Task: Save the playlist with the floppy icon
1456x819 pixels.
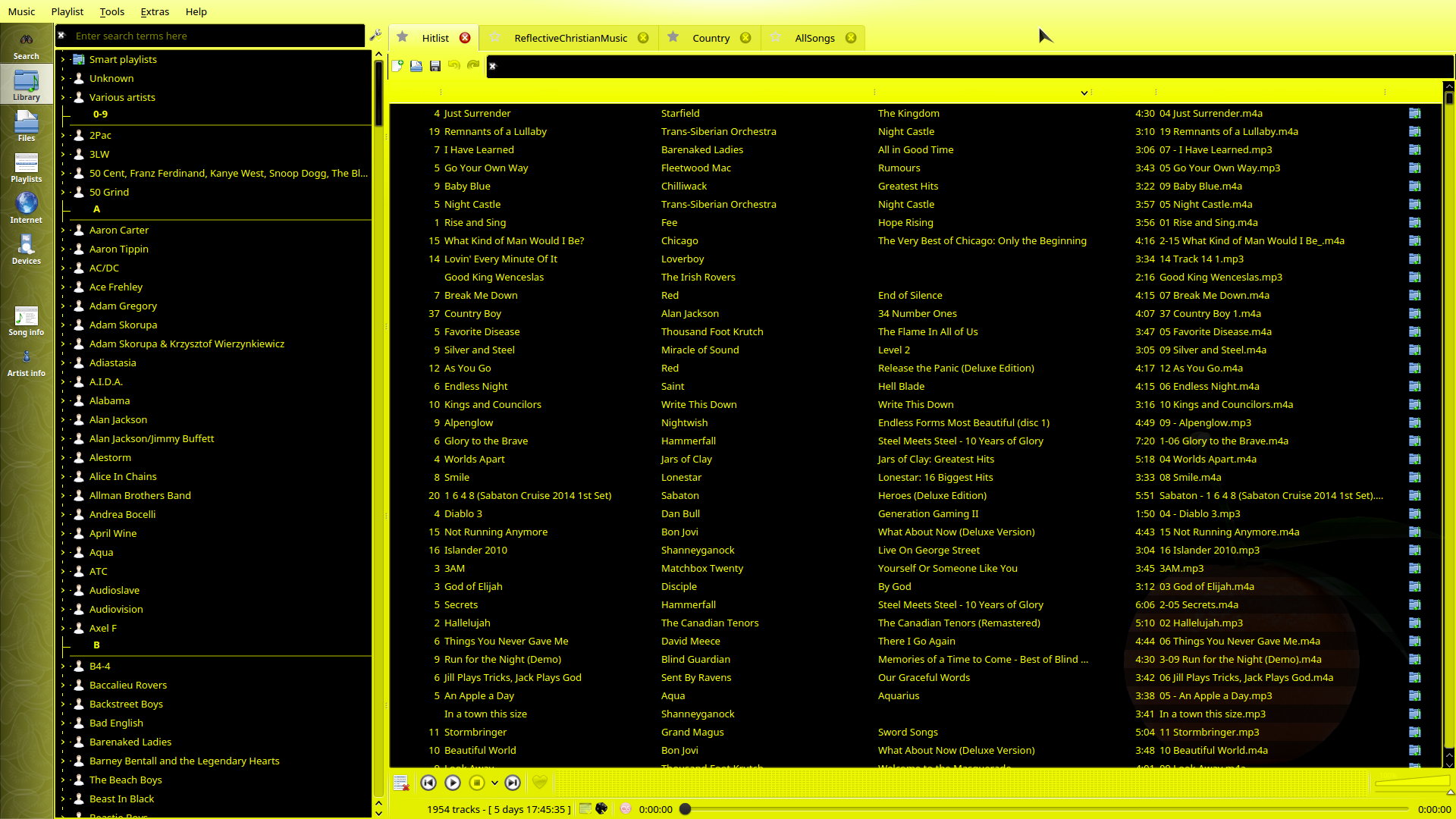Action: click(435, 66)
